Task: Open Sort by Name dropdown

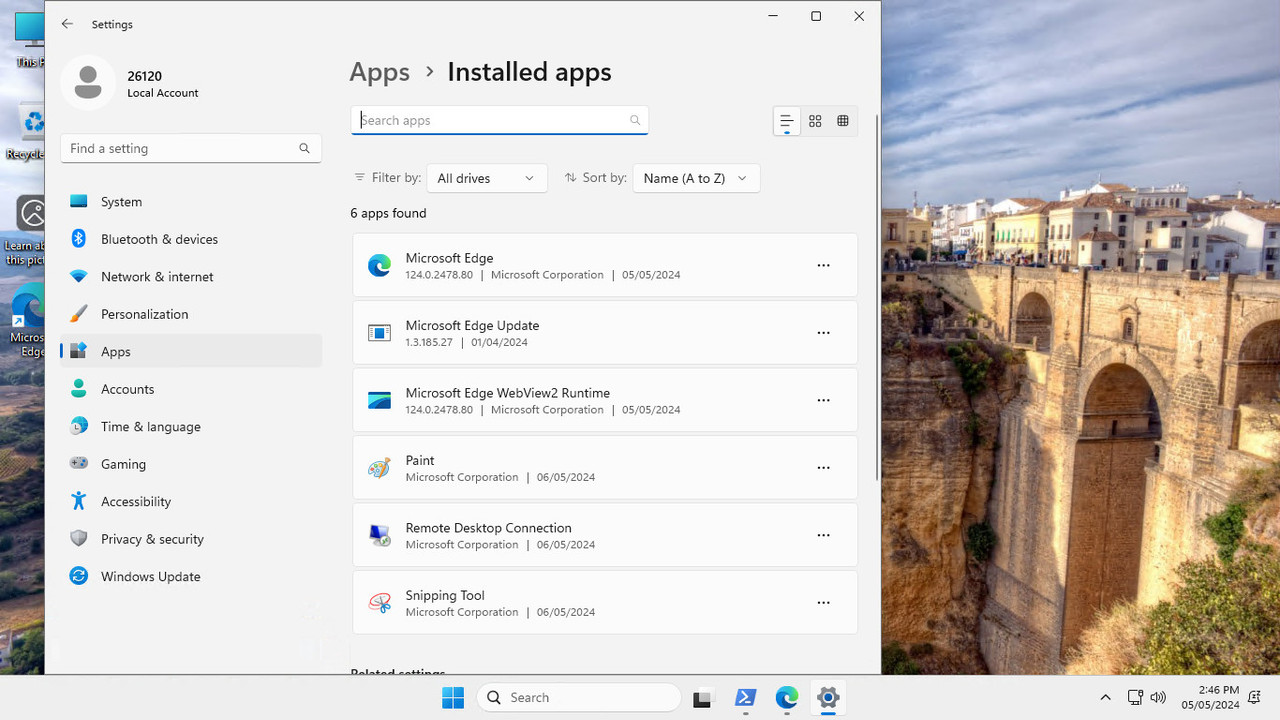Action: click(x=696, y=178)
